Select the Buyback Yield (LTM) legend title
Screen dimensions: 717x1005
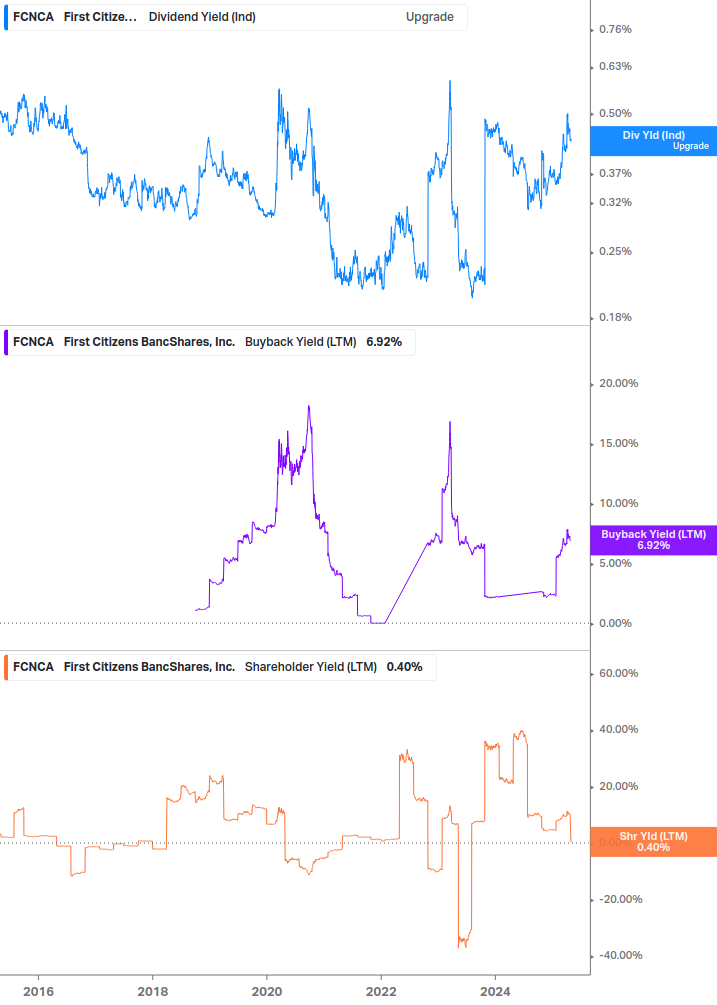[301, 342]
